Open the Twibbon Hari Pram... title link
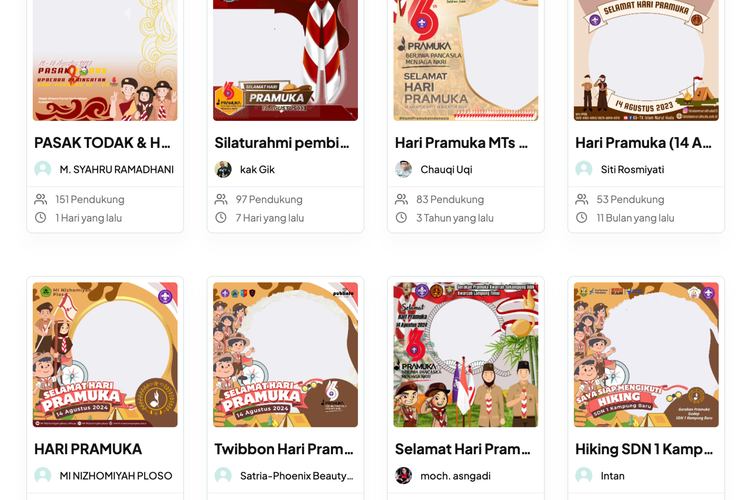Image resolution: width=750 pixels, height=500 pixels. 284,449
